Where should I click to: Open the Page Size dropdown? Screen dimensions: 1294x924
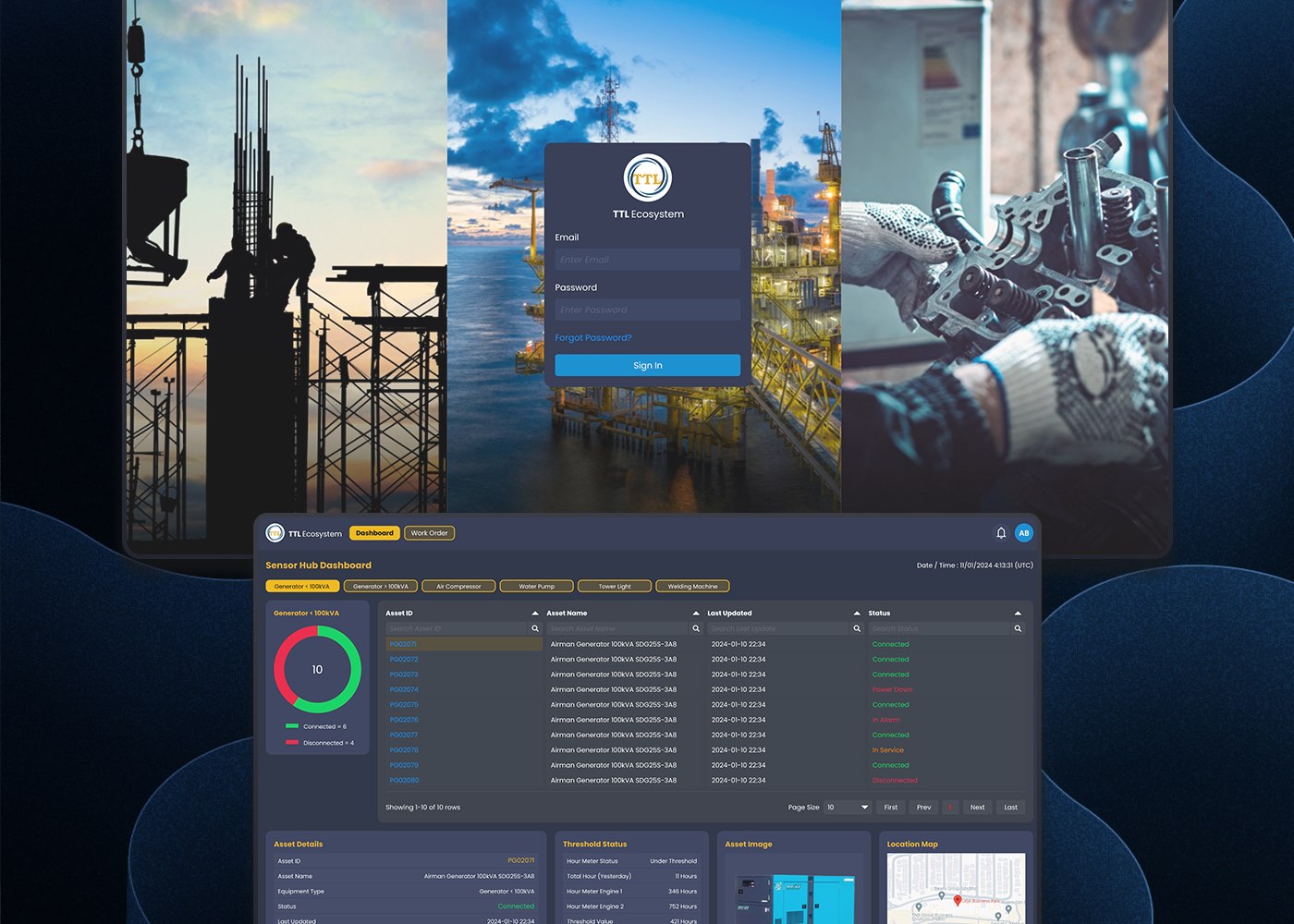click(848, 808)
